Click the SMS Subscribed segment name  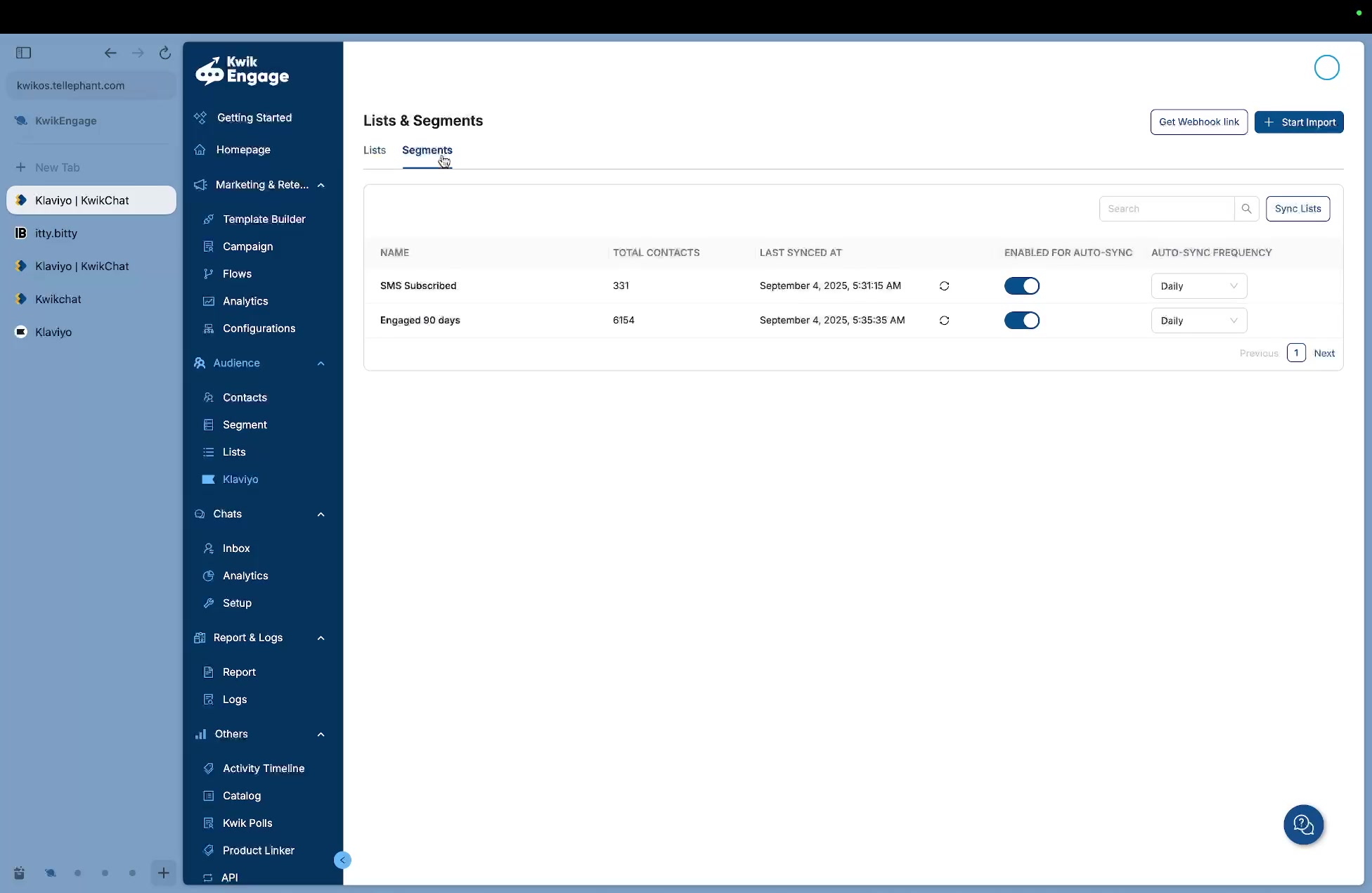tap(418, 286)
